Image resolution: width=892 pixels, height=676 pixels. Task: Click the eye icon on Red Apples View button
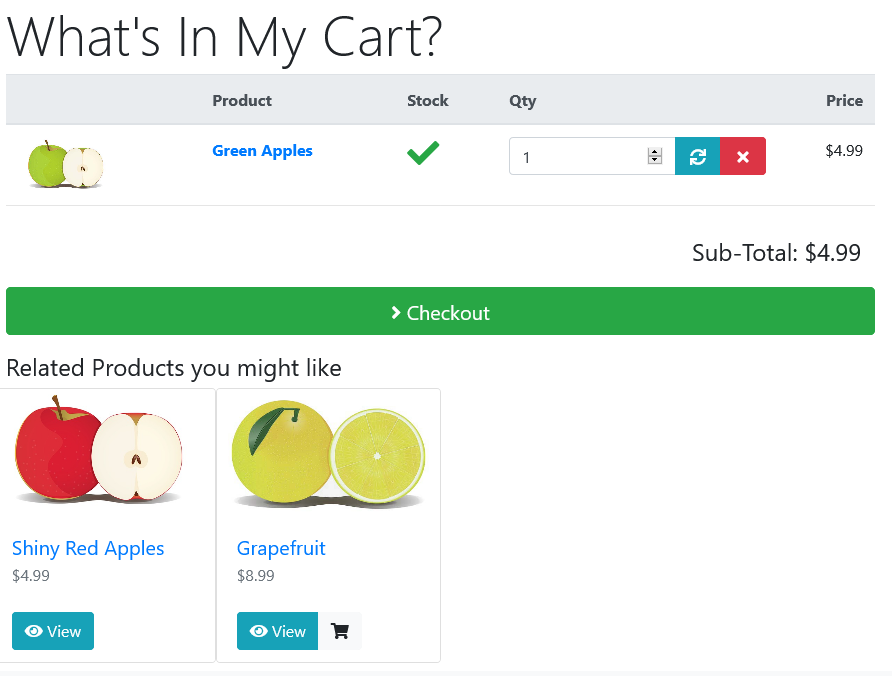[34, 631]
